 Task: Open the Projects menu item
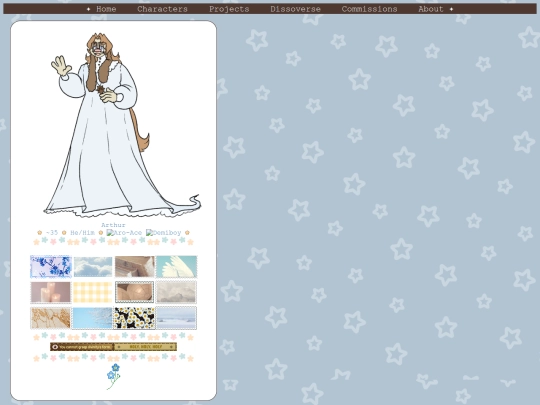pyautogui.click(x=229, y=9)
